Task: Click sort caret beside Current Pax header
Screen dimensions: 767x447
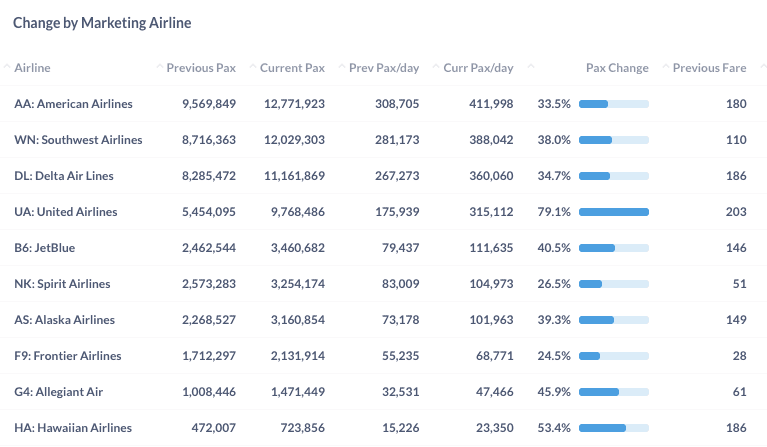Action: point(253,67)
